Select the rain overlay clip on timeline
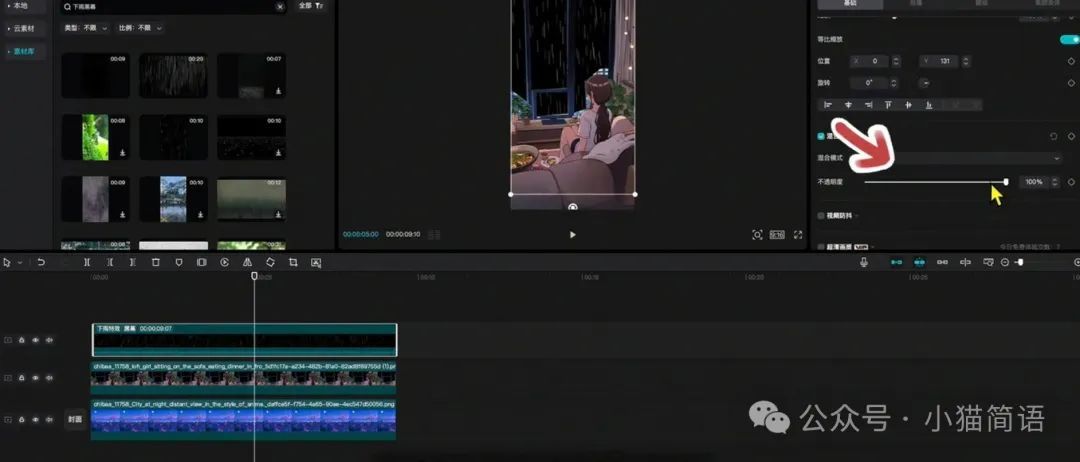The width and height of the screenshot is (1080, 462). (245, 340)
